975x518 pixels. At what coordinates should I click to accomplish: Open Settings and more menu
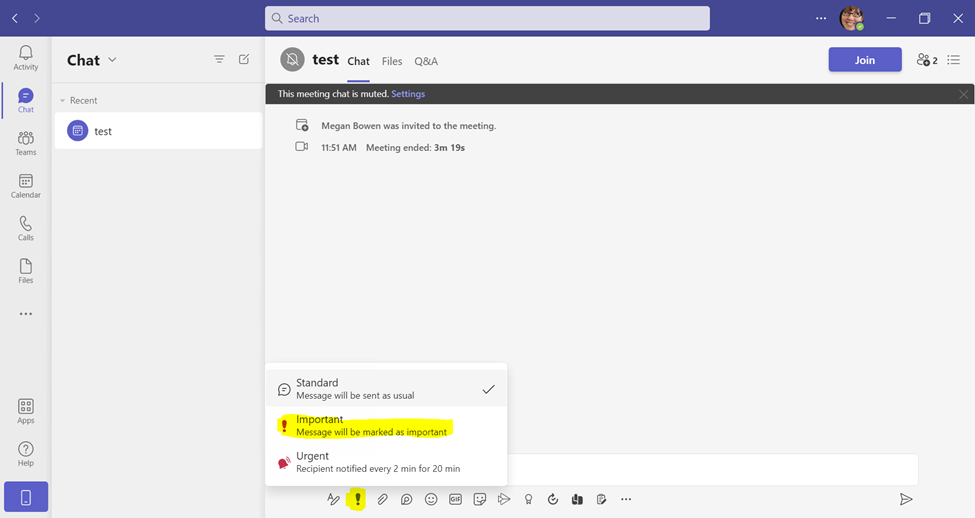pyautogui.click(x=821, y=18)
